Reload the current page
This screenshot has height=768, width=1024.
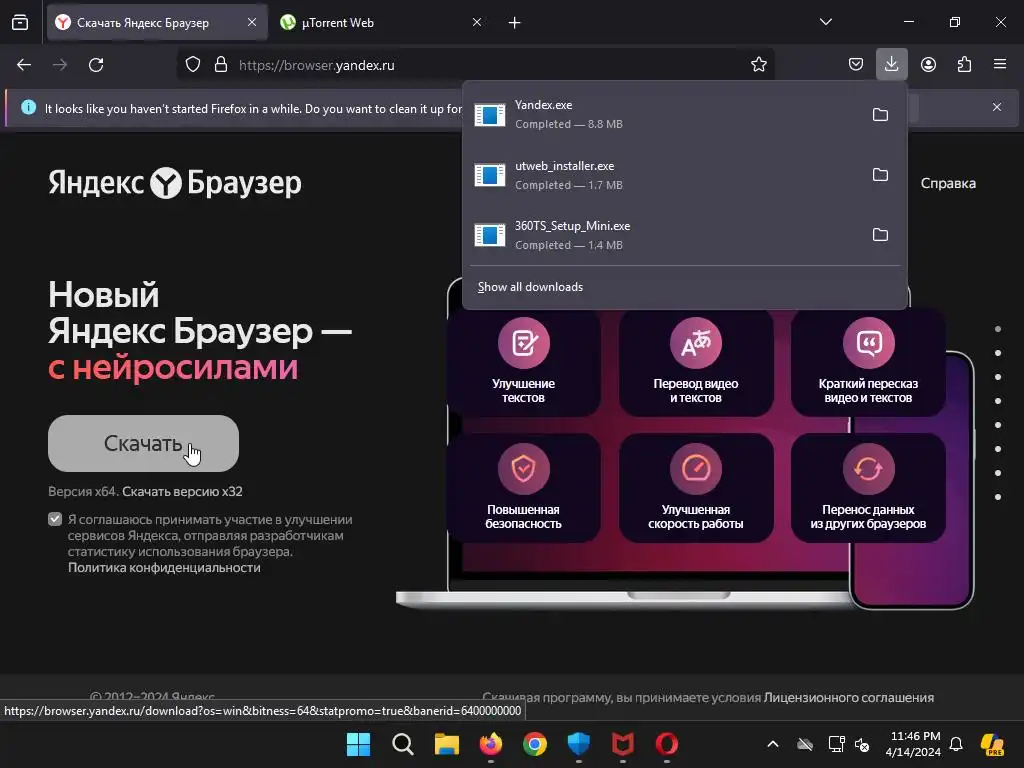pos(96,65)
